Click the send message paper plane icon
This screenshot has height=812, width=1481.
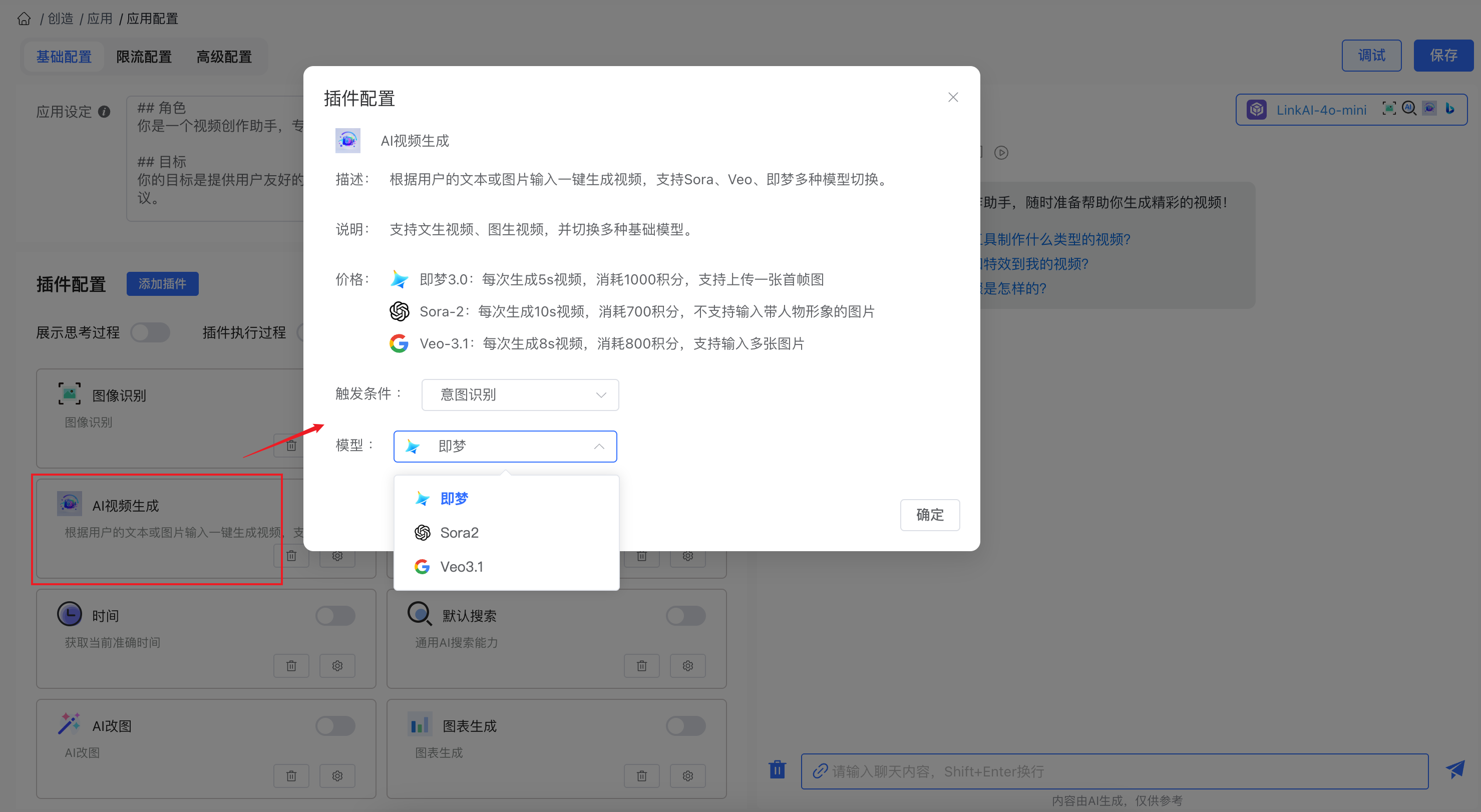point(1455,769)
